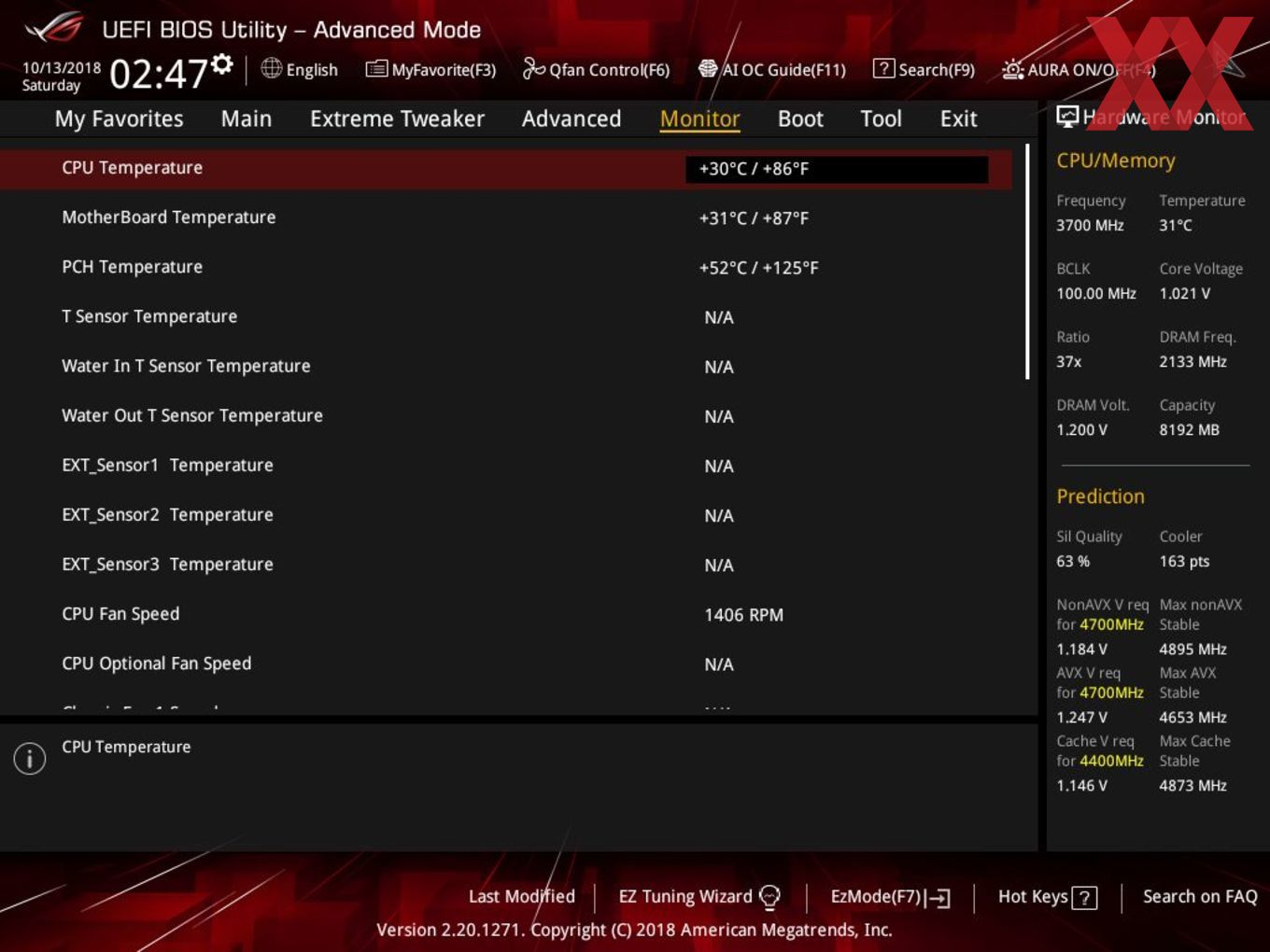Click the info icon beside CPU Temperature help
Image resolution: width=1270 pixels, height=952 pixels.
(x=30, y=758)
